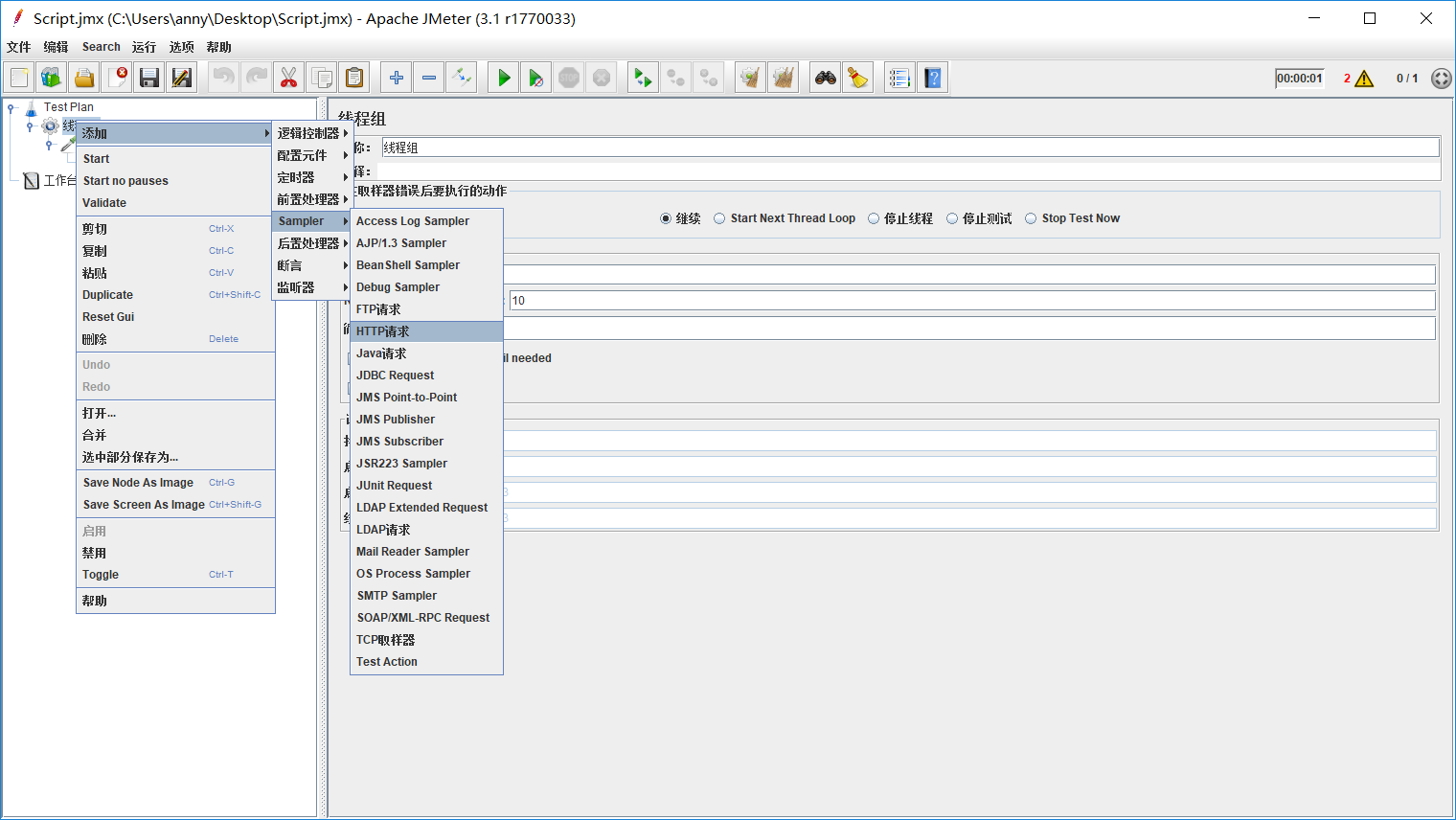
Task: Click the Shutdown test X icon
Action: point(602,78)
